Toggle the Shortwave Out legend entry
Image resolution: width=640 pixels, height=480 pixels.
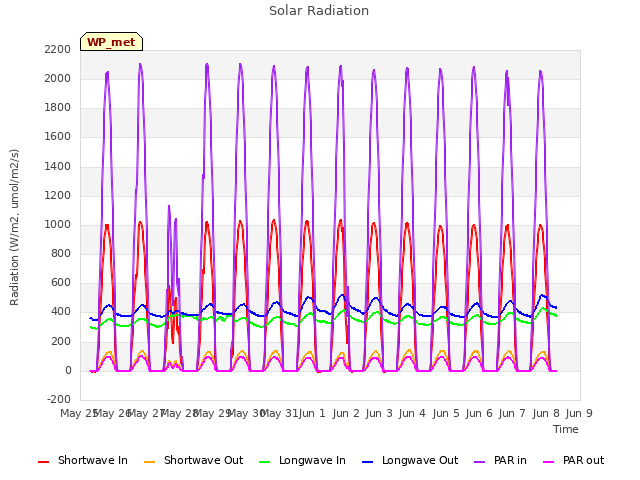193,460
